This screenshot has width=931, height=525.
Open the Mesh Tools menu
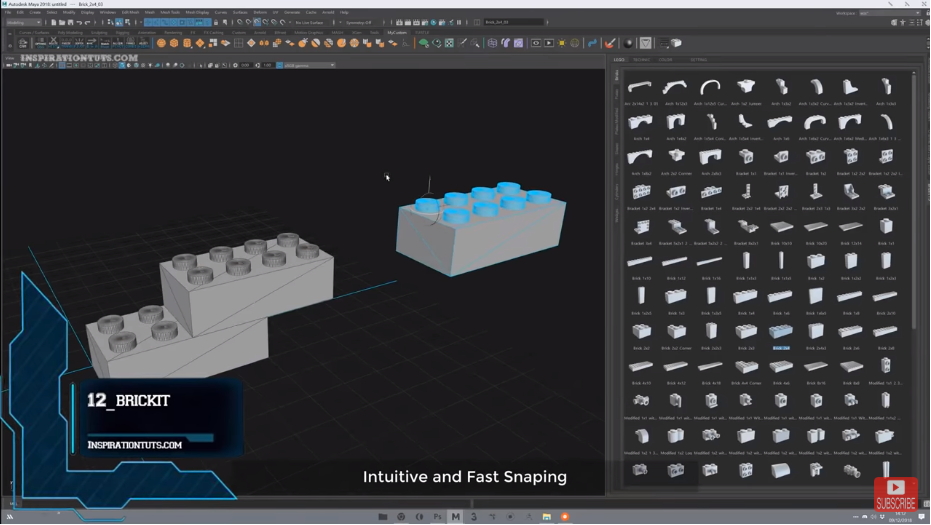(170, 12)
